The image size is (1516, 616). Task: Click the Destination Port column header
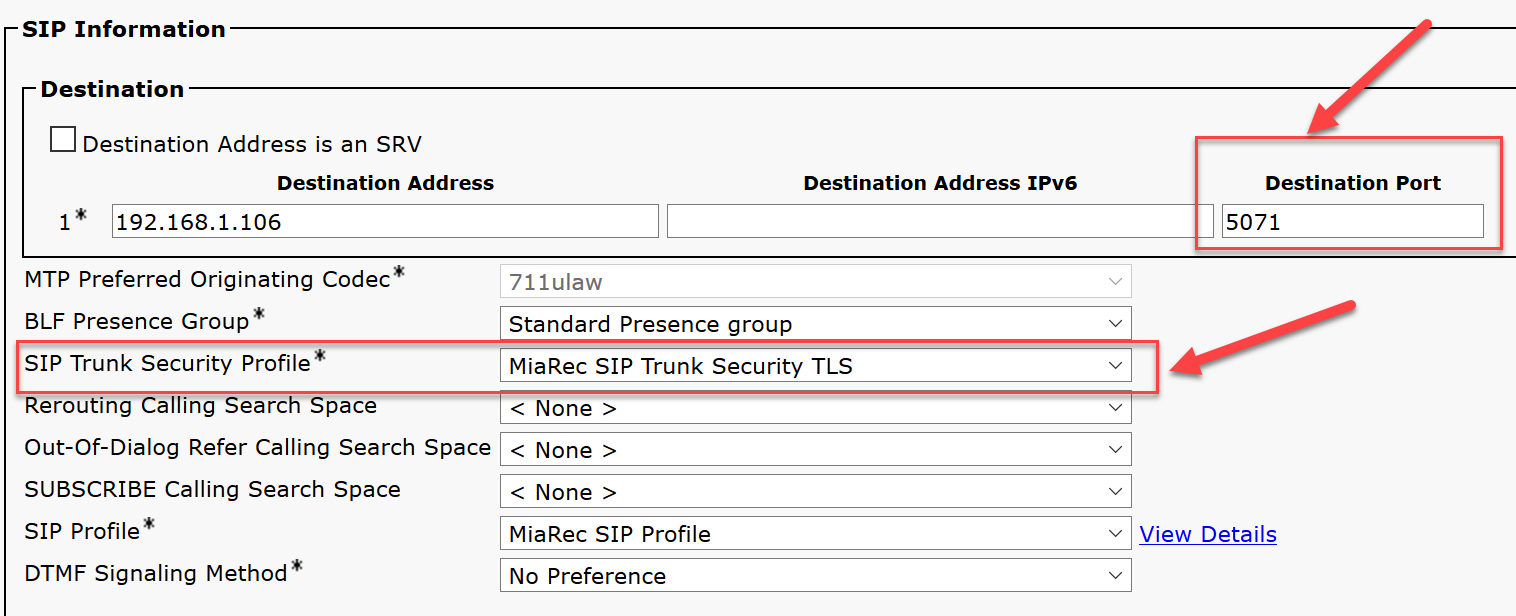pos(1352,183)
